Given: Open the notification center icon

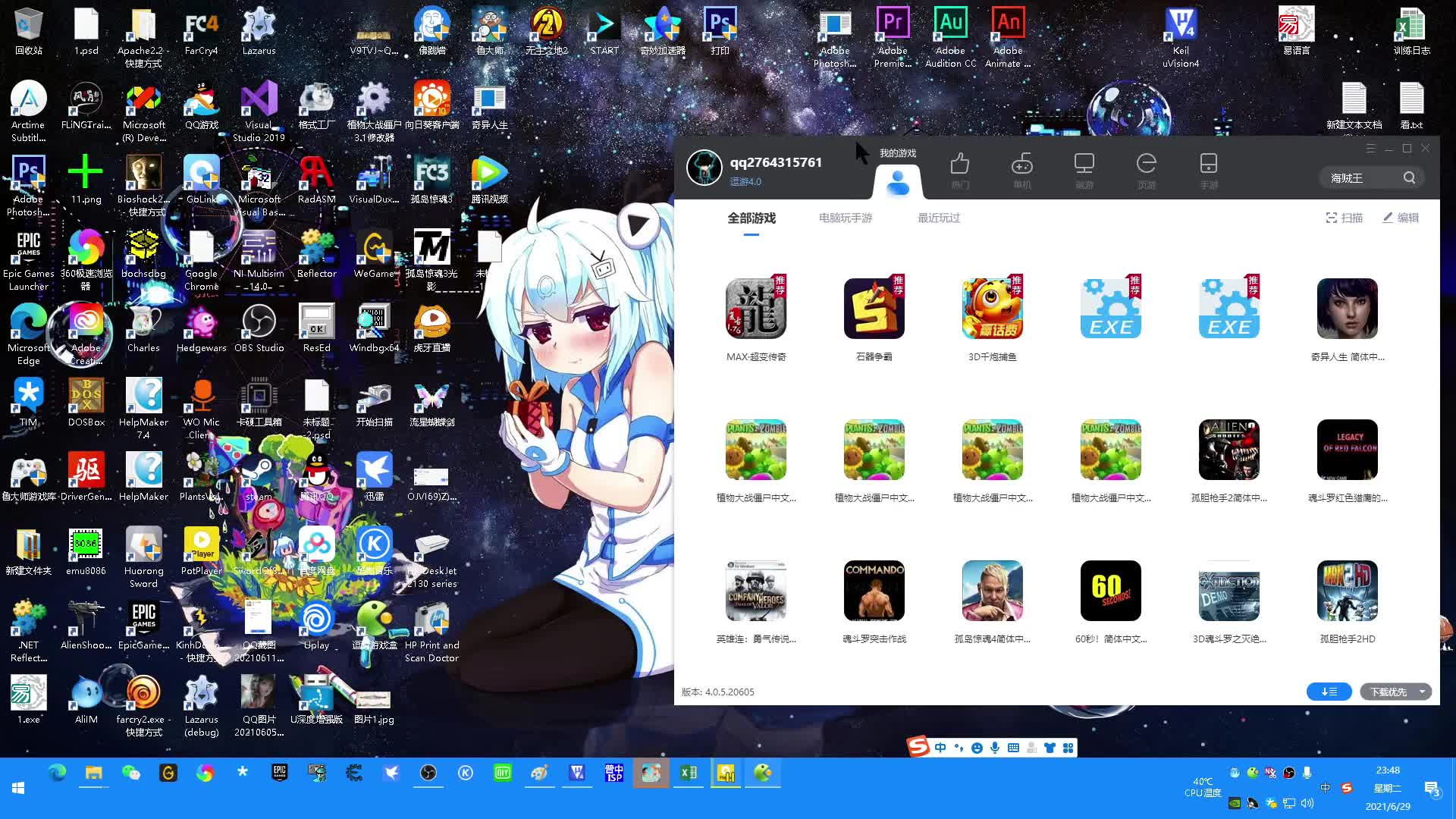Looking at the screenshot, I should pos(1432,789).
